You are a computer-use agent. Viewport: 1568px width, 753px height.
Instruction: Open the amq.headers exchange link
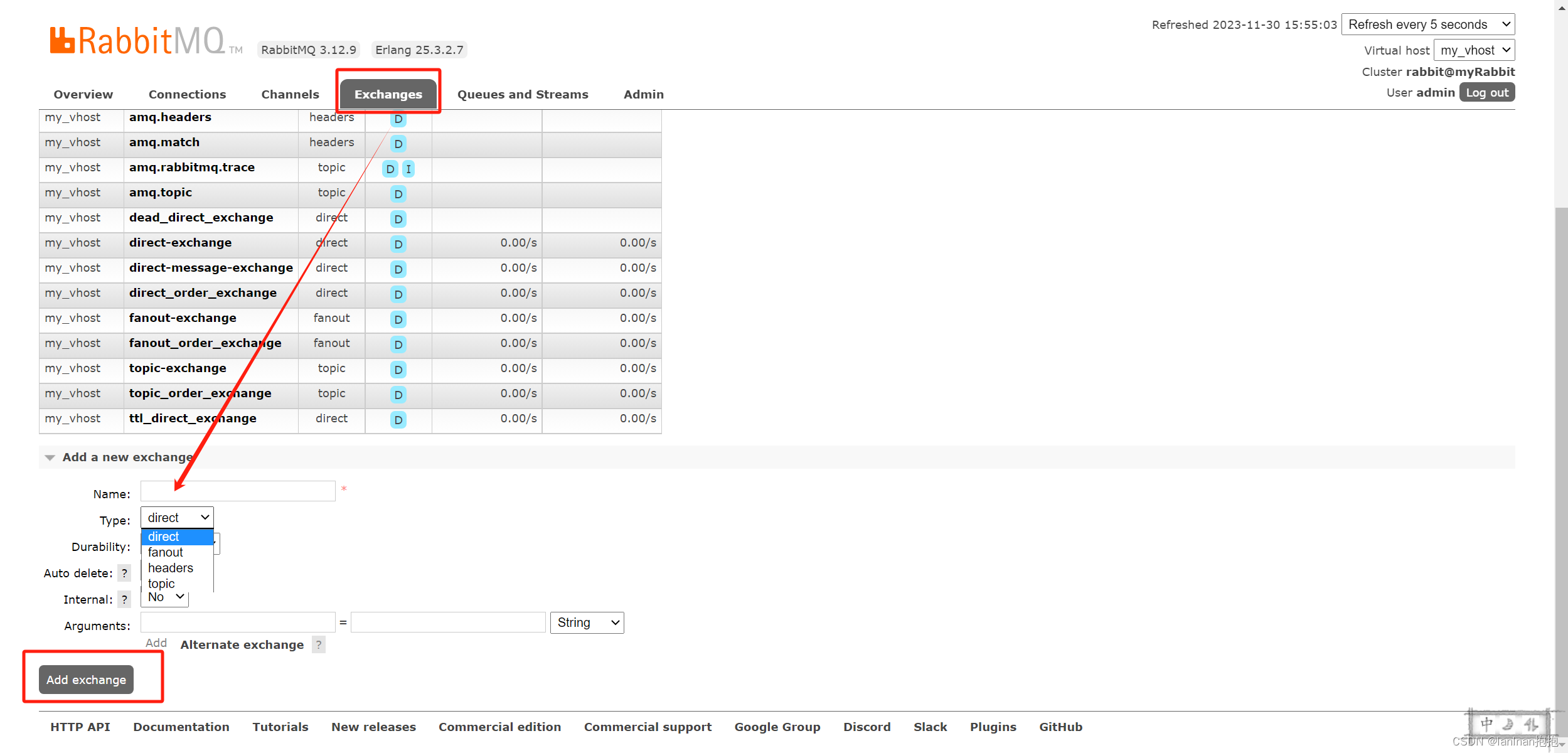[170, 117]
